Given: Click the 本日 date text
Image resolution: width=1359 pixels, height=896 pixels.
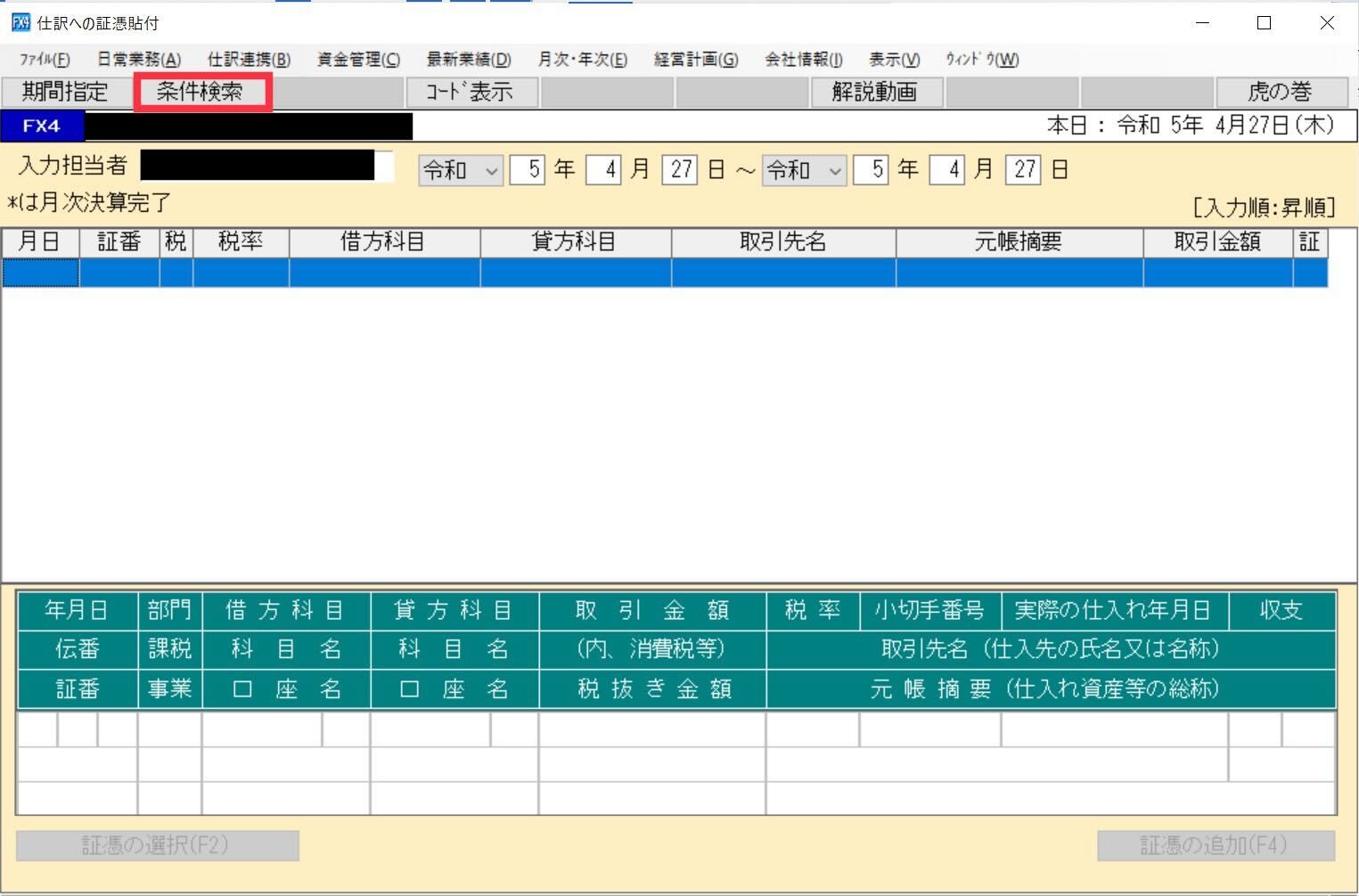Looking at the screenshot, I should (1191, 126).
